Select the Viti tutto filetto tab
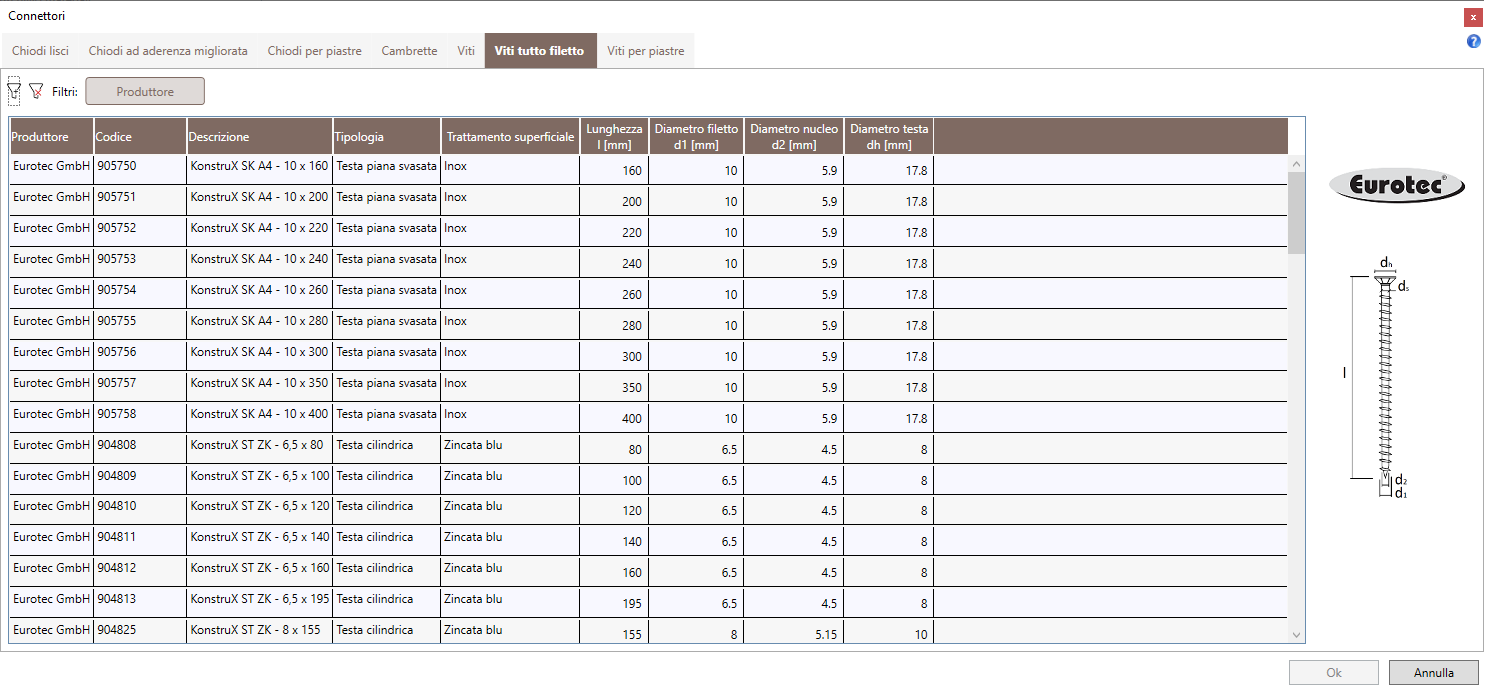The image size is (1485, 693). coord(539,50)
